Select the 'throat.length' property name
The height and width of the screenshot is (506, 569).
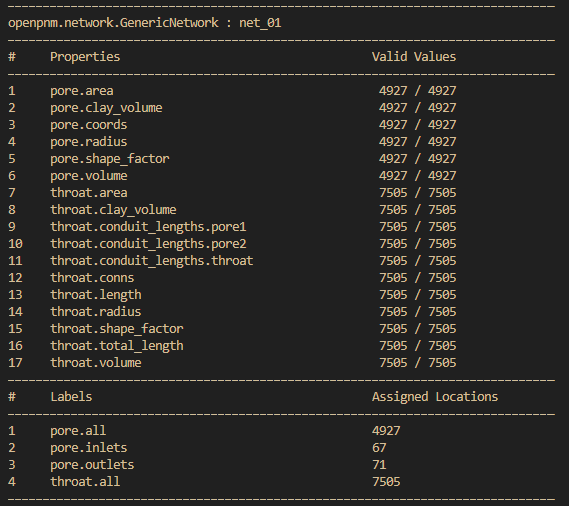click(96, 295)
